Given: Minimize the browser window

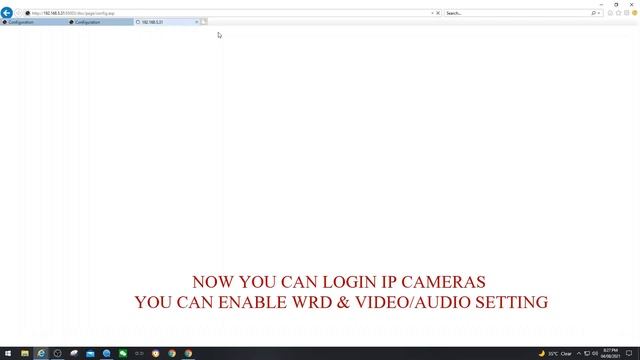Looking at the screenshot, I should pos(601,4).
